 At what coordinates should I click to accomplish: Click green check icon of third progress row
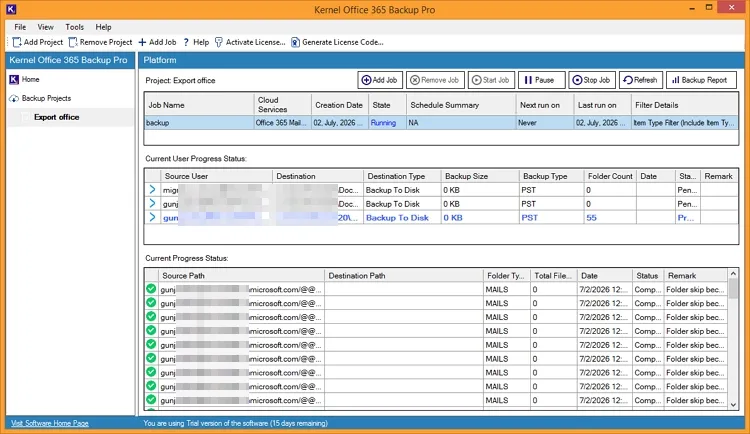pyautogui.click(x=151, y=317)
